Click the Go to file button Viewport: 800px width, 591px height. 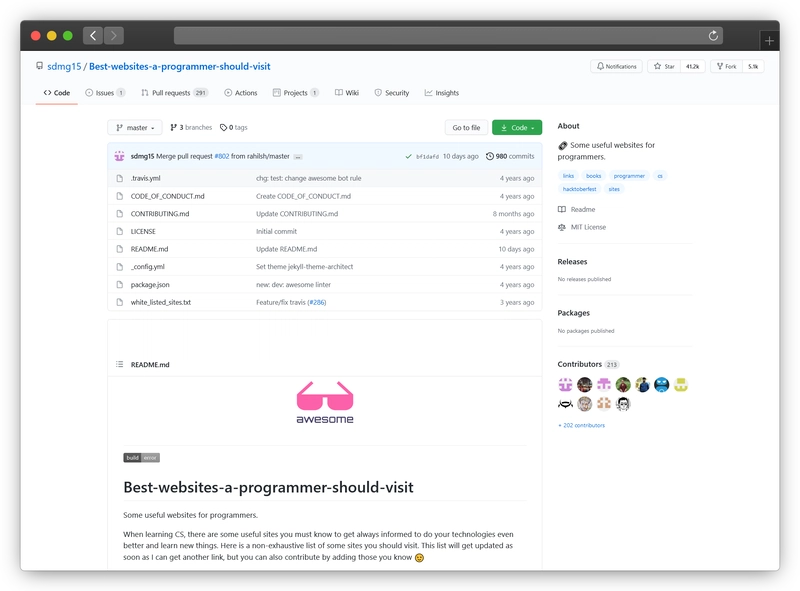[x=466, y=128]
